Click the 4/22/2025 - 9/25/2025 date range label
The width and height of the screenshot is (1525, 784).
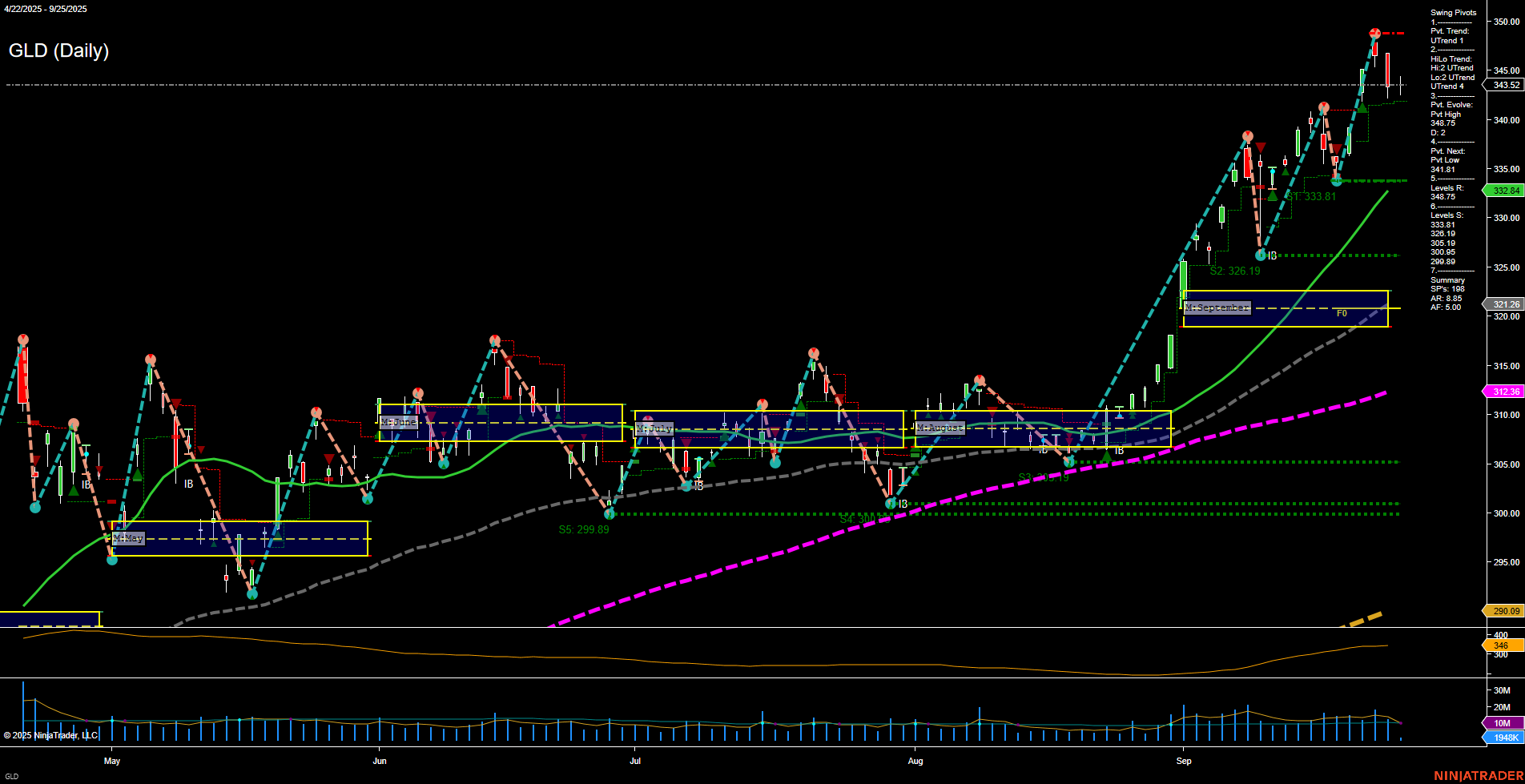click(44, 10)
